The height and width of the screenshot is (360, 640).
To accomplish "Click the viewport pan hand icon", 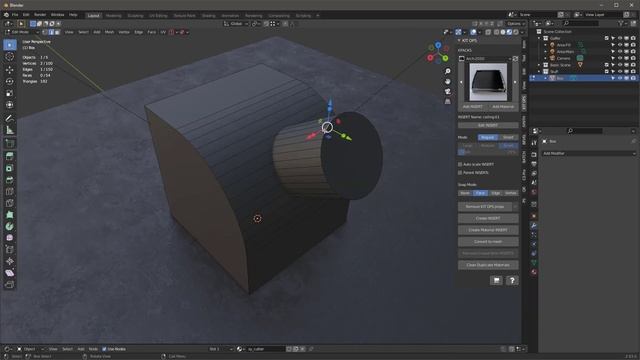I will click(x=448, y=81).
